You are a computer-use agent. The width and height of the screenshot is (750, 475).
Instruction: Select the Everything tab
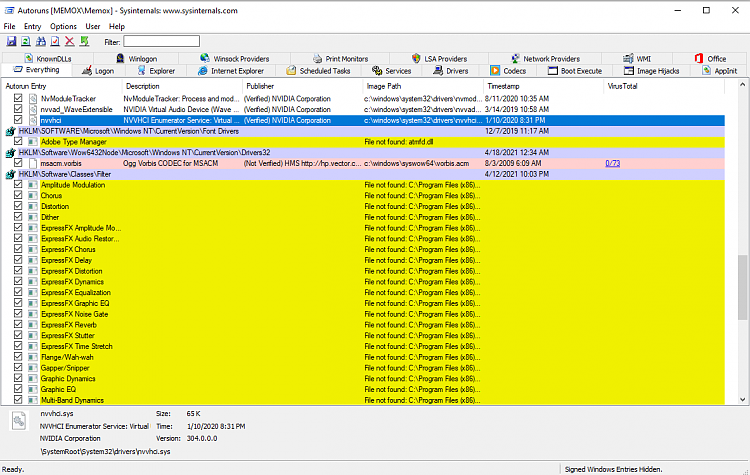pyautogui.click(x=36, y=70)
